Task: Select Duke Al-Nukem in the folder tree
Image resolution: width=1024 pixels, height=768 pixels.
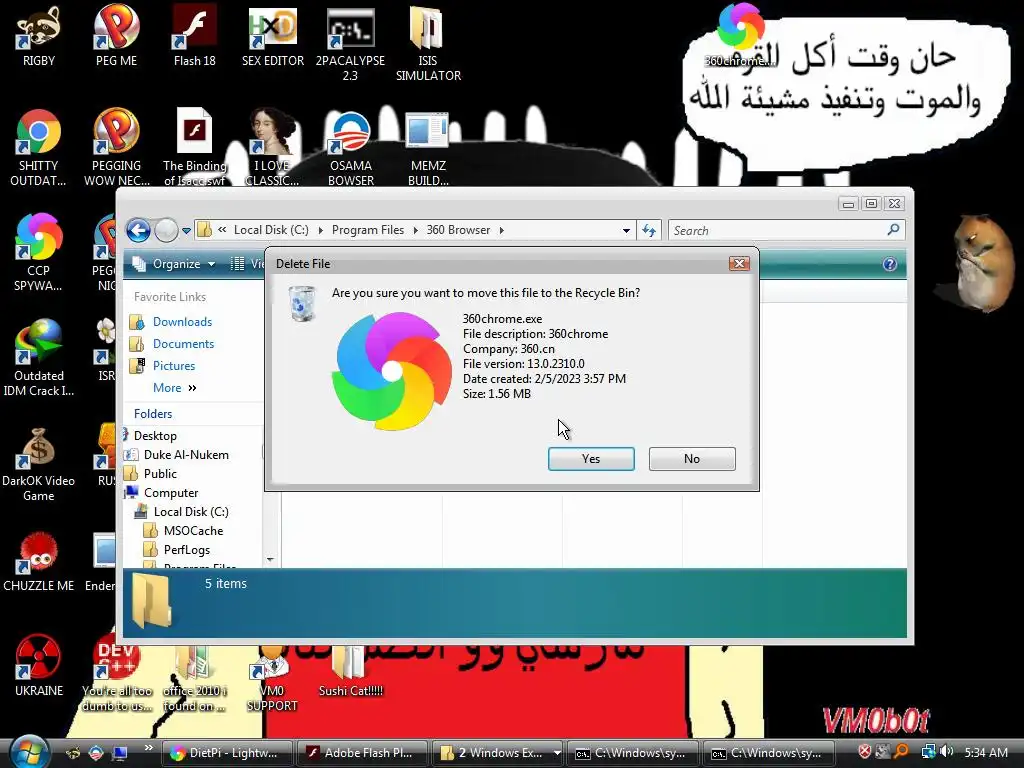Action: [x=186, y=455]
